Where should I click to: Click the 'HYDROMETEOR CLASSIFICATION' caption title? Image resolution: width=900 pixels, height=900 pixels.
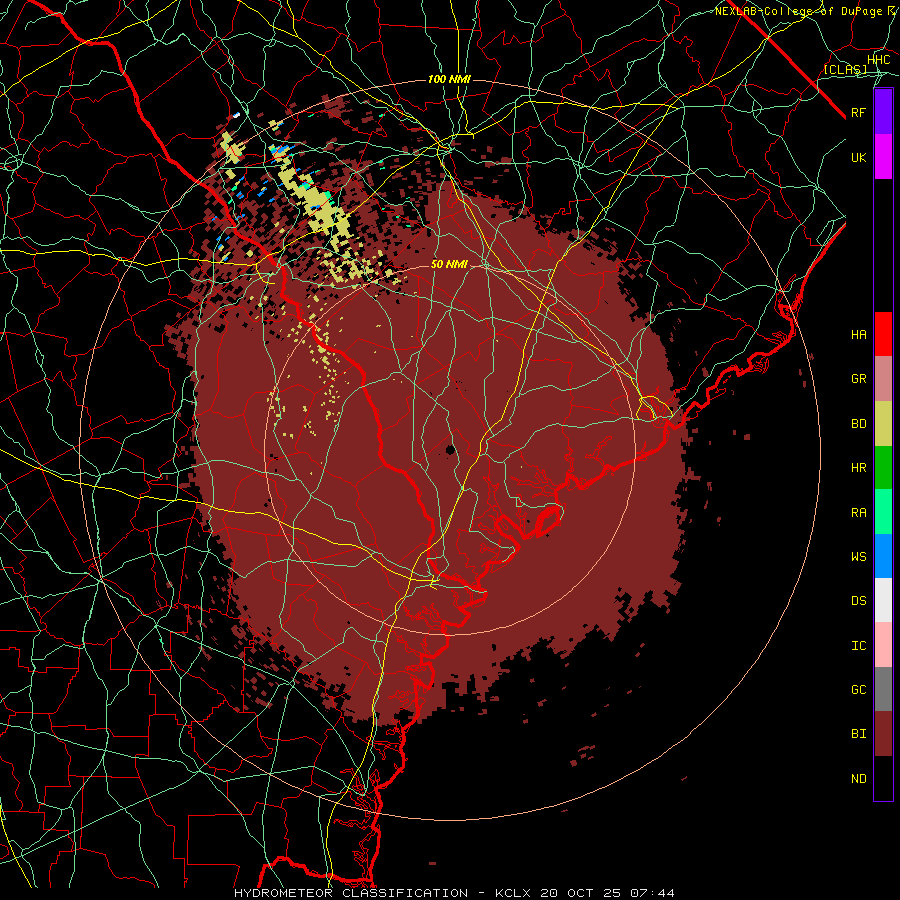coord(351,893)
